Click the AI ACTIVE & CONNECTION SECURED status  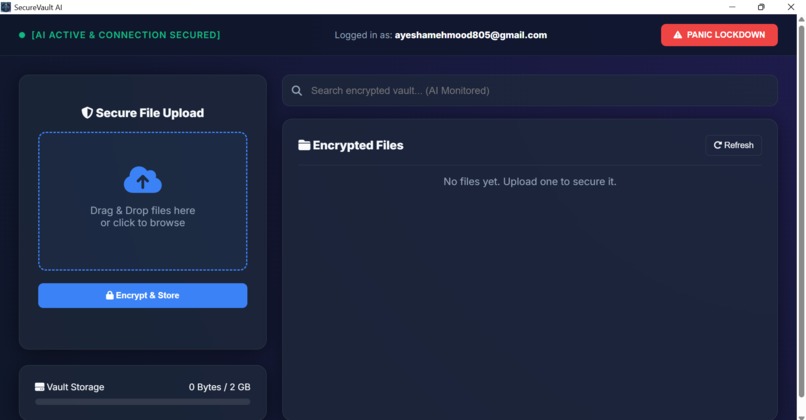[x=126, y=35]
